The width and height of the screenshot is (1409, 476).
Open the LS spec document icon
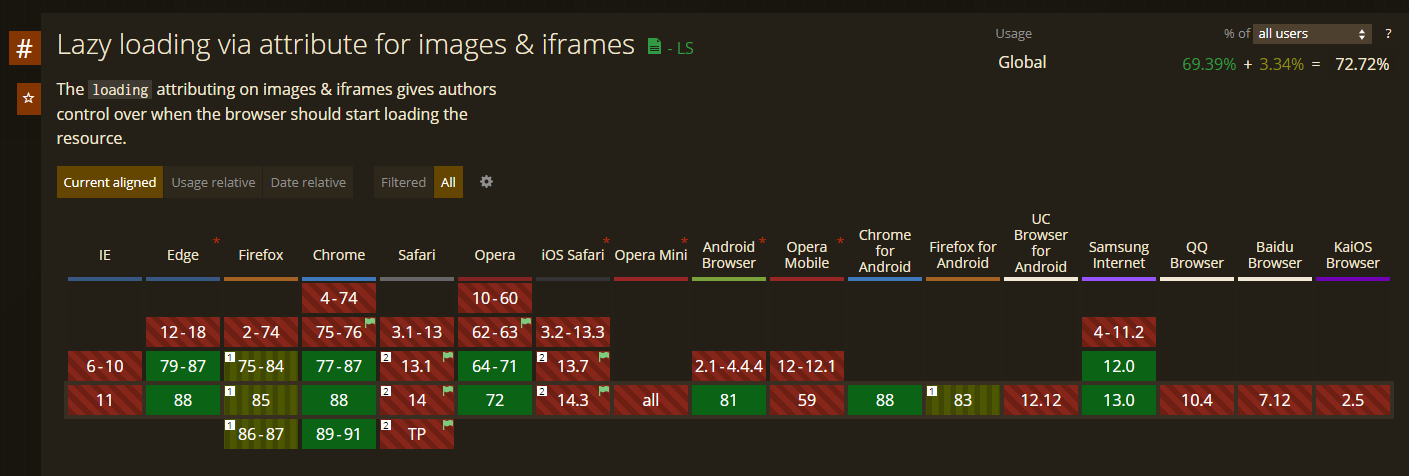[654, 46]
